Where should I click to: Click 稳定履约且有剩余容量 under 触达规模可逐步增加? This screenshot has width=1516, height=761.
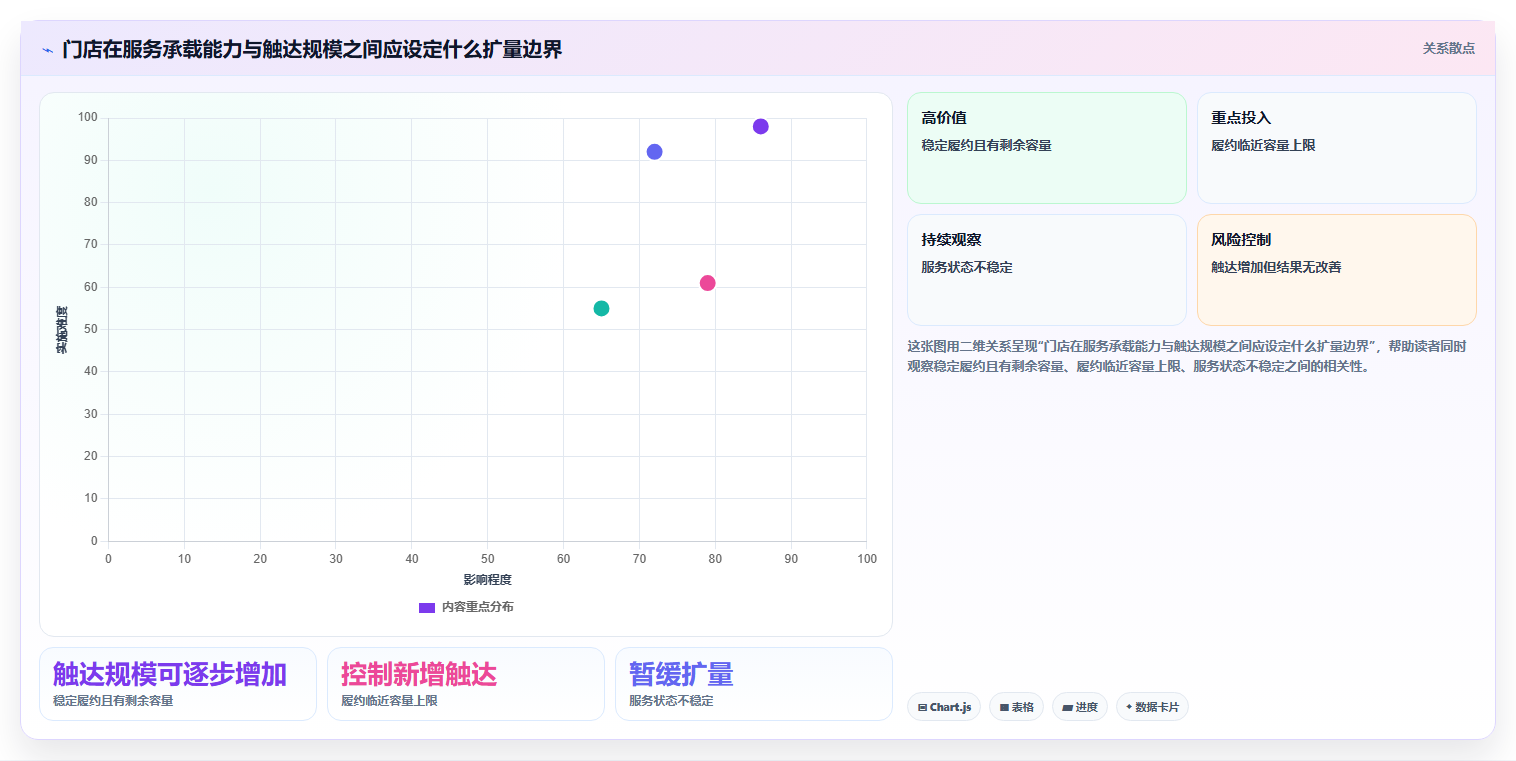click(113, 701)
